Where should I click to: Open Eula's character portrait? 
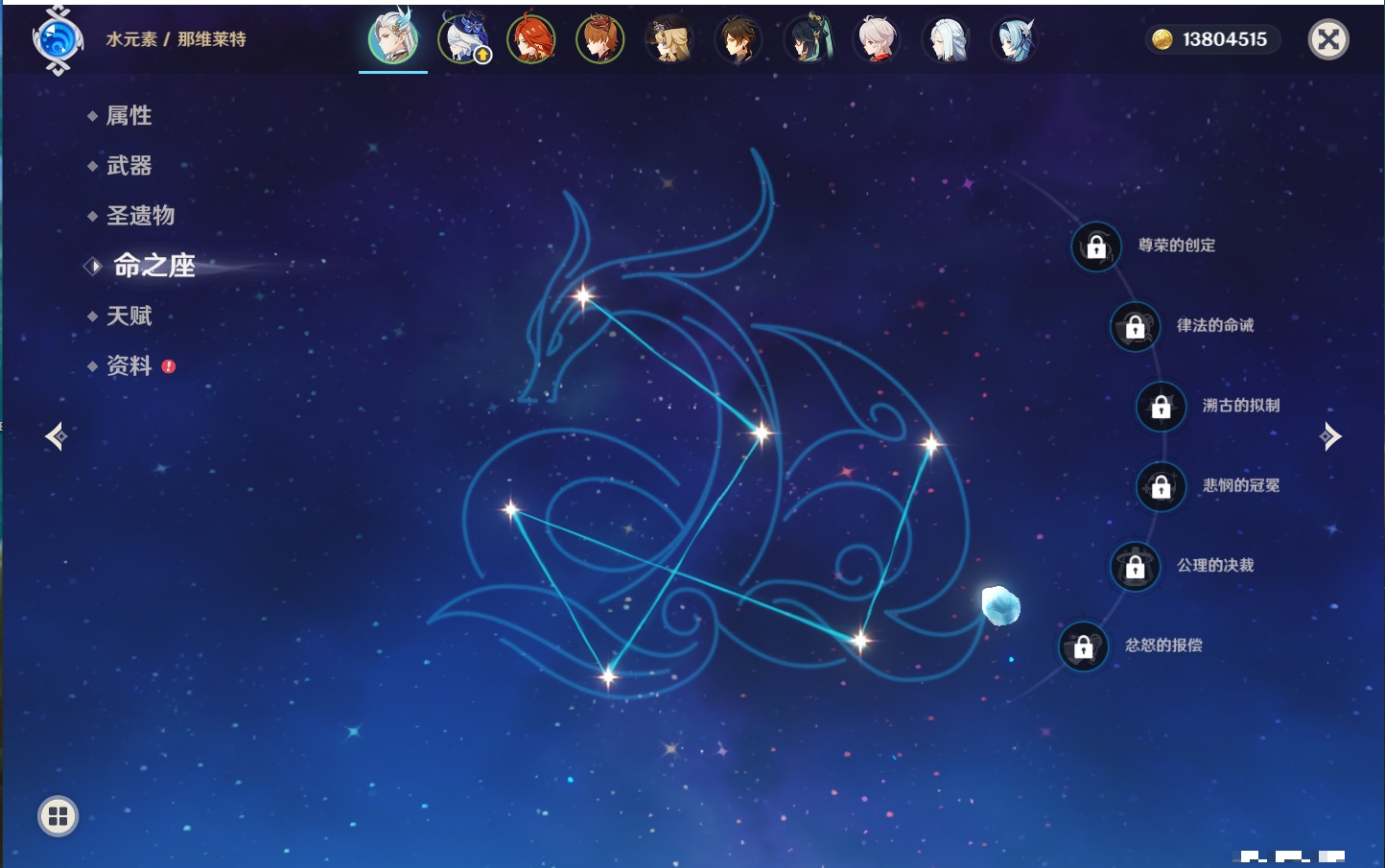(1015, 40)
